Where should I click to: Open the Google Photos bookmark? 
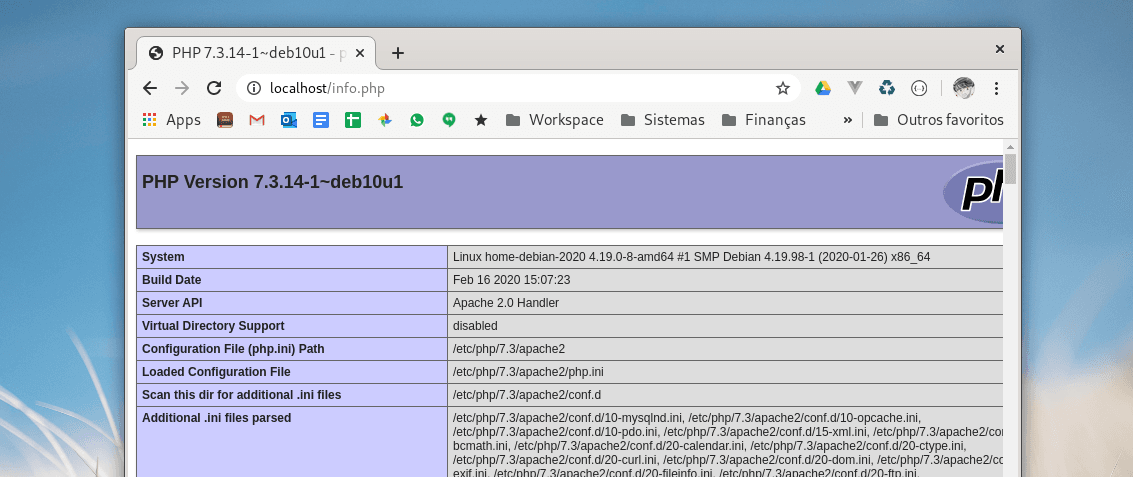[385, 120]
